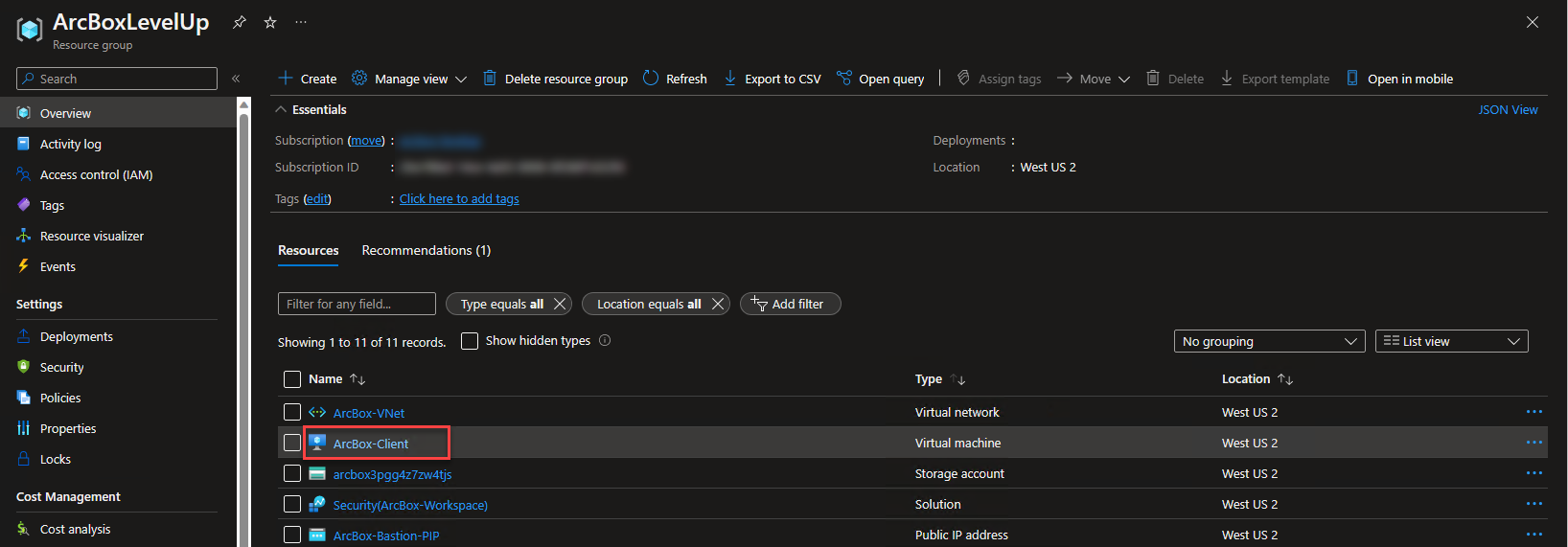Screen dimensions: 1568x547
Task: Open the Manage view dropdown
Action: click(x=409, y=79)
